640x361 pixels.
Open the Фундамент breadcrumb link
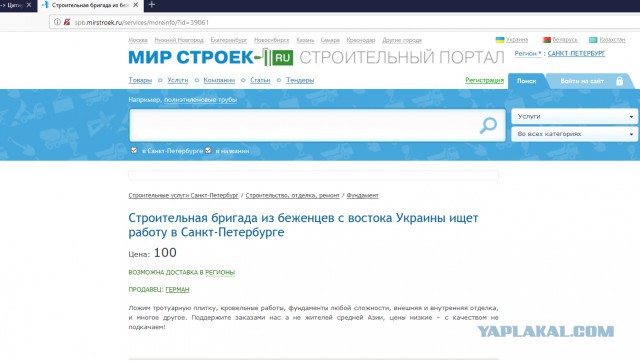point(362,195)
